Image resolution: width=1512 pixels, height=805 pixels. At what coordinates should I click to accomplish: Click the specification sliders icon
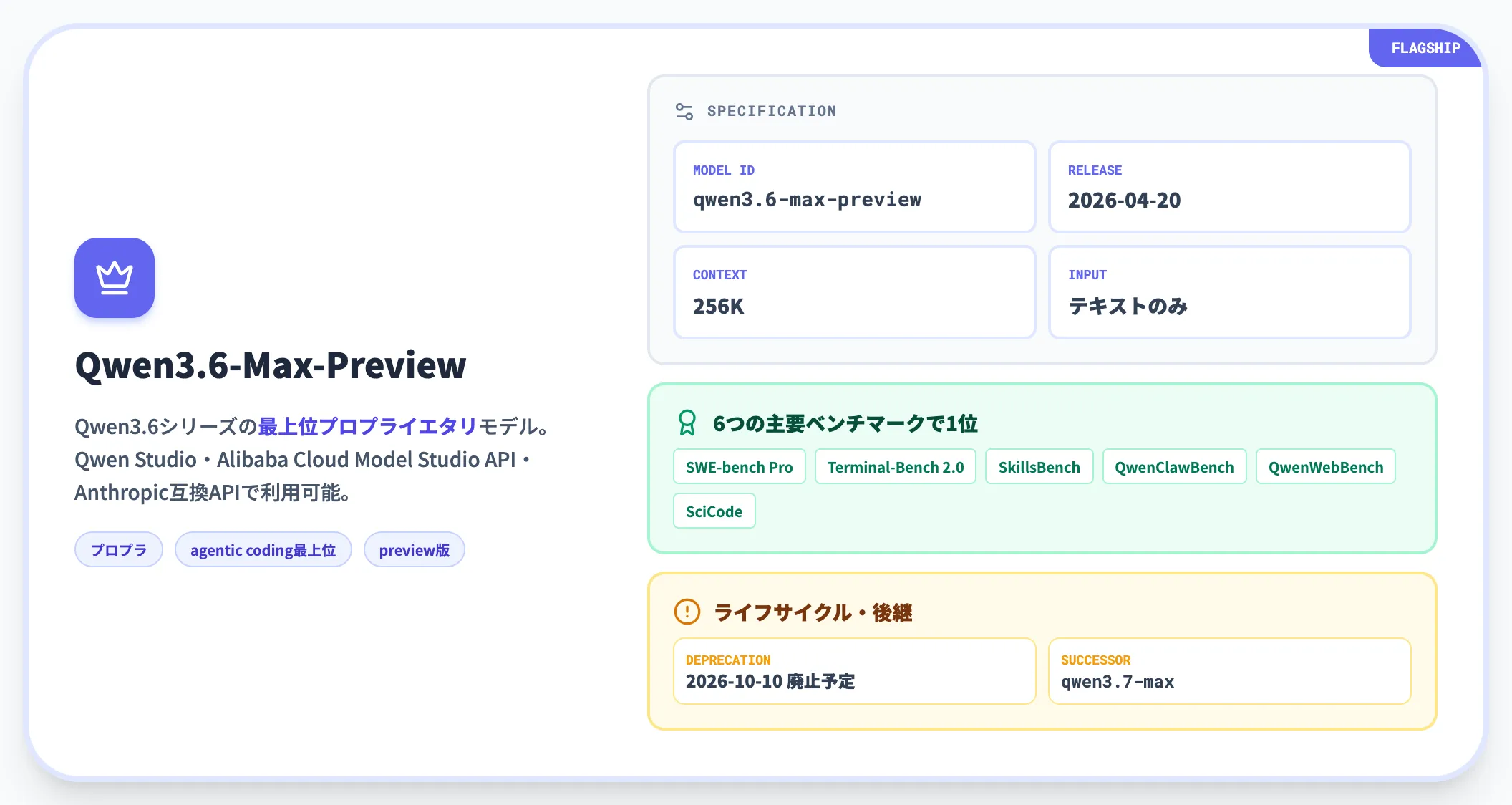[684, 111]
